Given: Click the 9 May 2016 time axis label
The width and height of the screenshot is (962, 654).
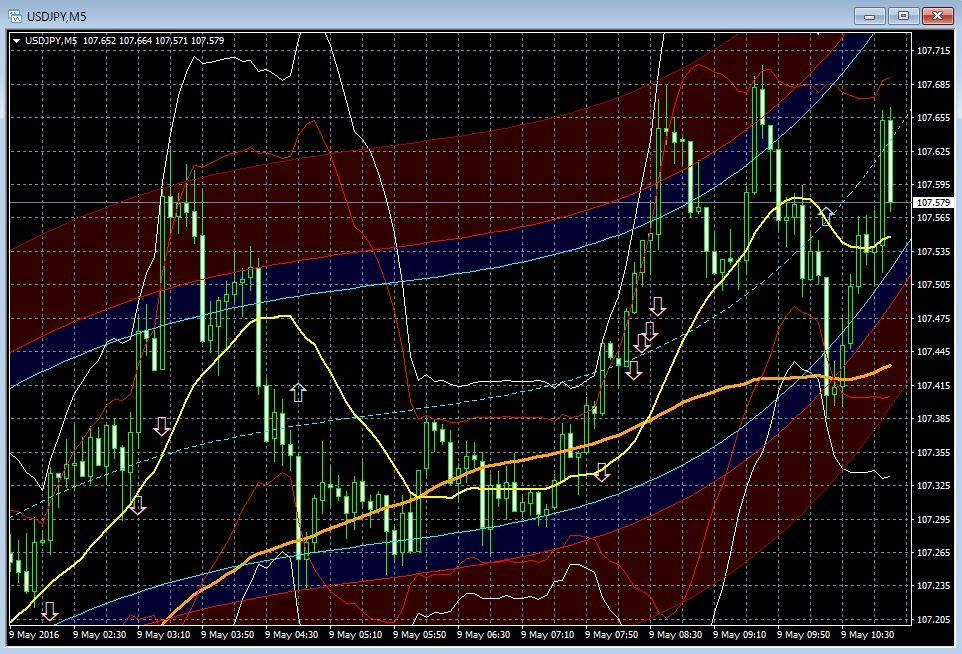Looking at the screenshot, I should click(x=35, y=634).
